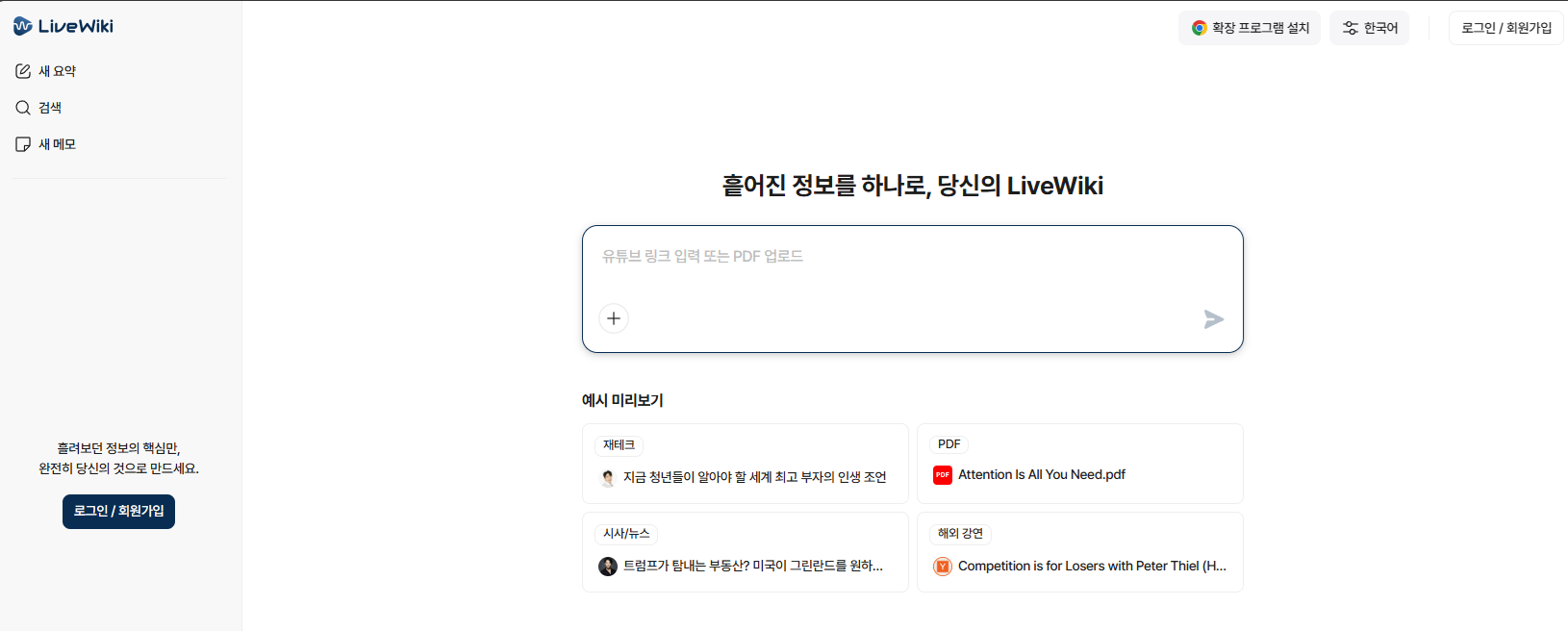Click the Chrome icon in extension button
Image resolution: width=1568 pixels, height=631 pixels.
pos(1199,28)
